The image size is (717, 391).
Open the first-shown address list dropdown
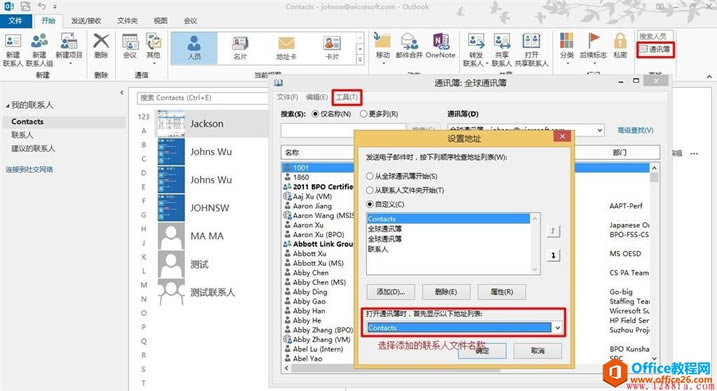point(557,328)
